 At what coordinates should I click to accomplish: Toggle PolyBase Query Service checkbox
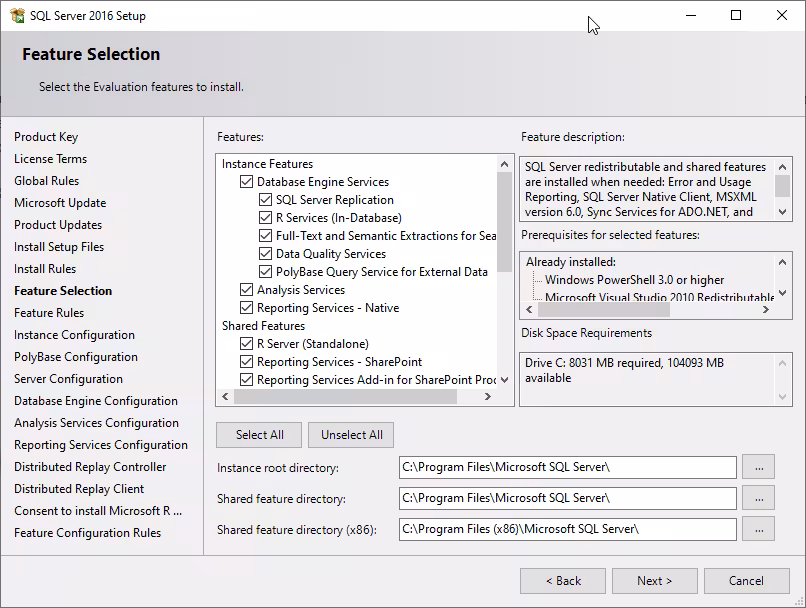[265, 272]
